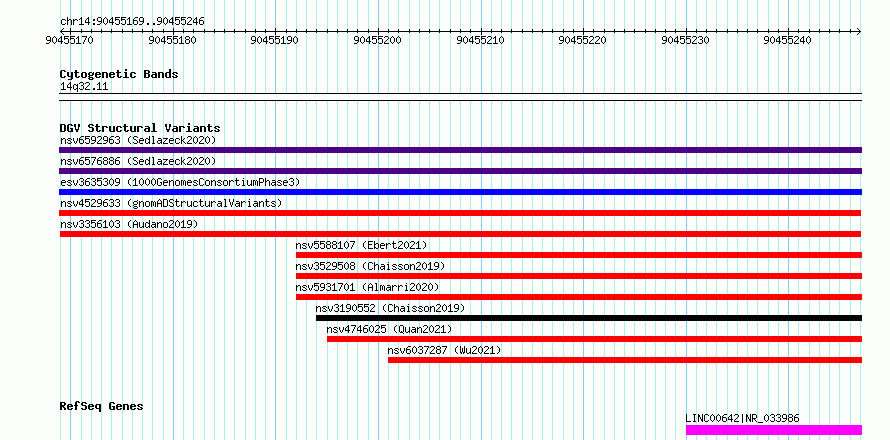Select the red bar under nsv3529508
The image size is (890, 440).
579,276
